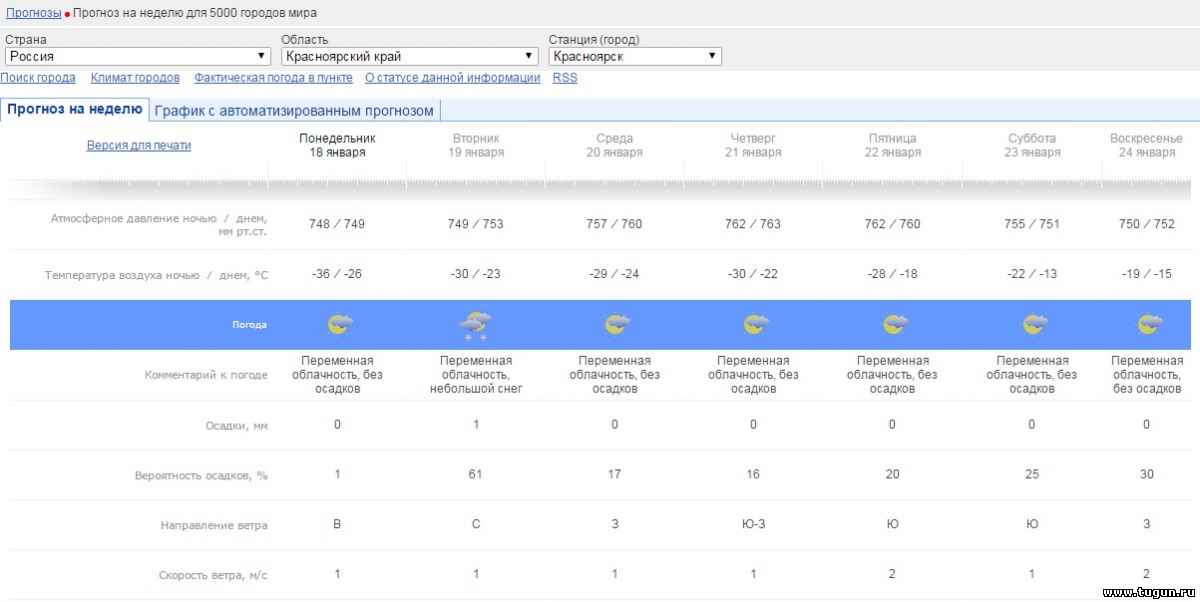
Task: Click temperature value -28 / -18
Action: point(892,274)
